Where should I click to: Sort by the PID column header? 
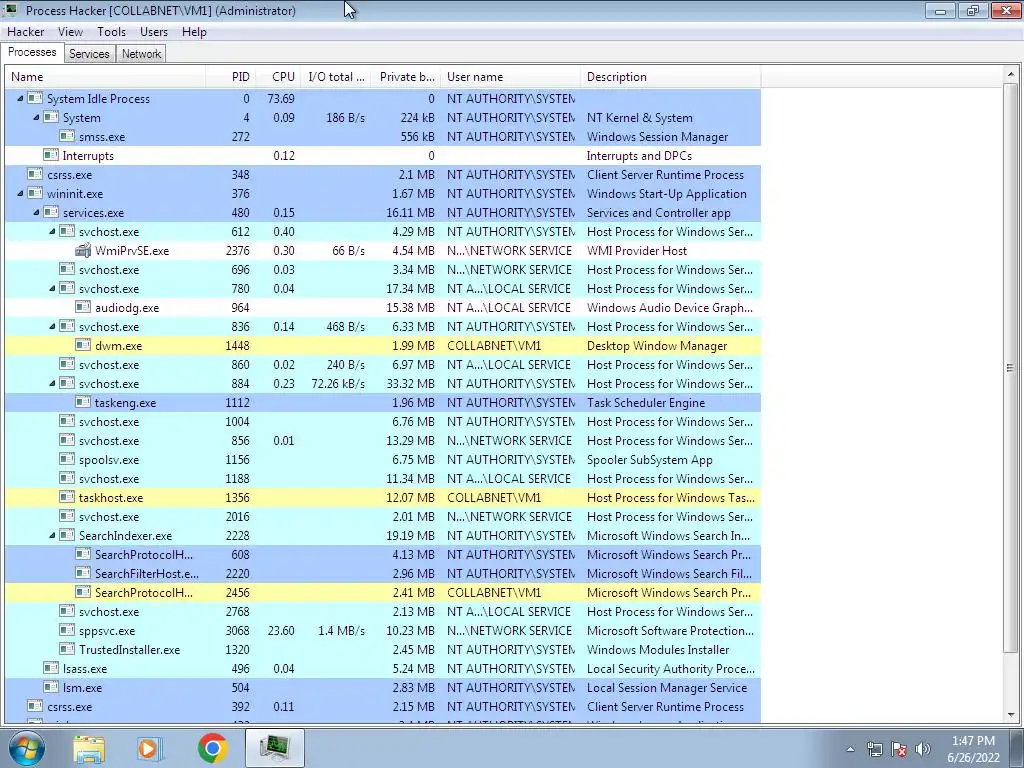coord(231,77)
